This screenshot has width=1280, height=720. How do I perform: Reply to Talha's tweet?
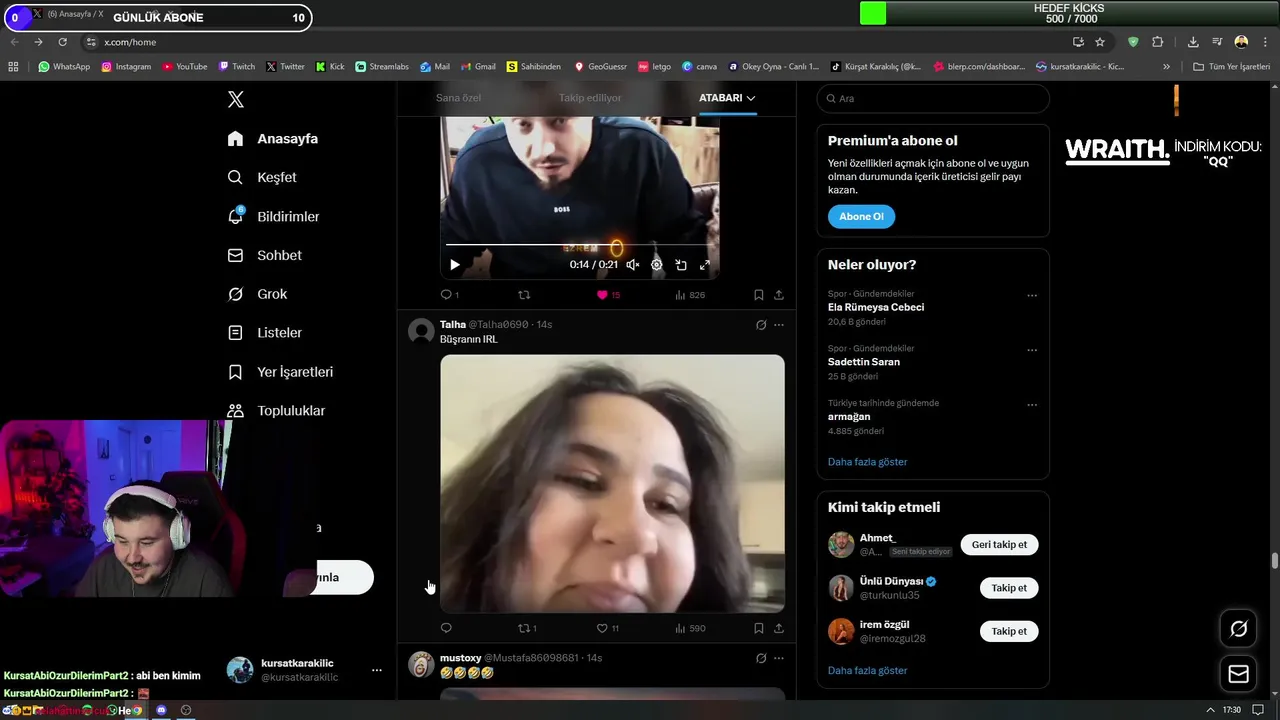(x=446, y=628)
